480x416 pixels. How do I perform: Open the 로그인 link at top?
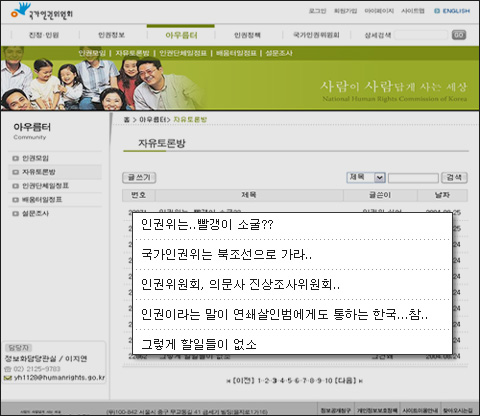point(317,11)
